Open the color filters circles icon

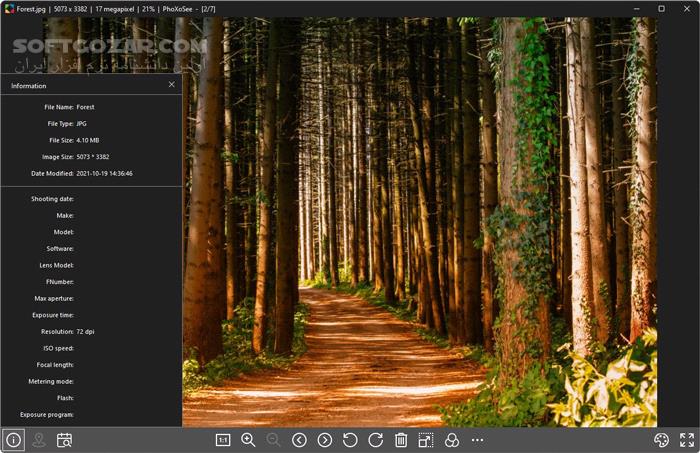(x=452, y=440)
